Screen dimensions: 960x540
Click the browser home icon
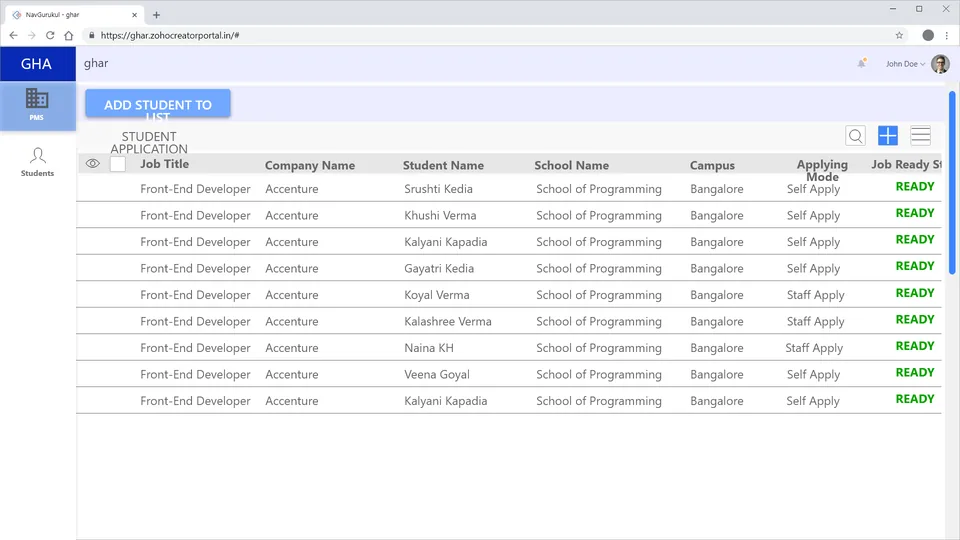(69, 36)
